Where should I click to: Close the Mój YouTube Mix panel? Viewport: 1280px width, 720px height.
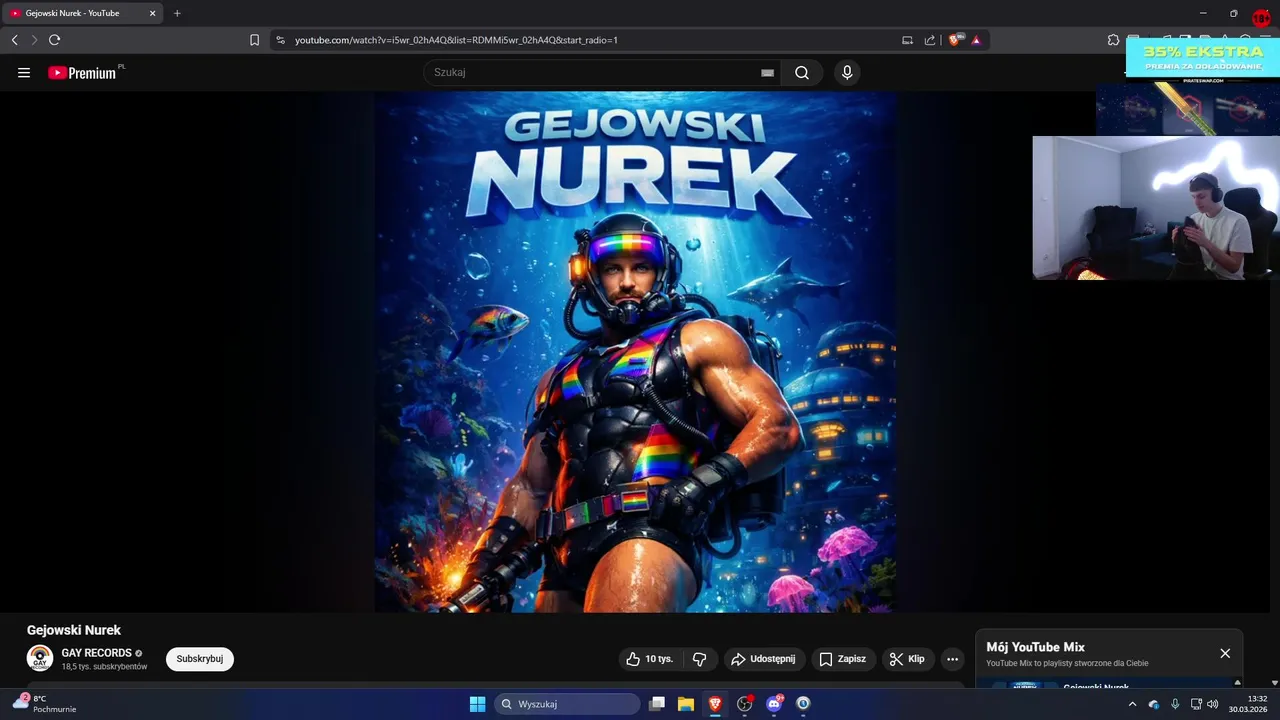pos(1225,653)
